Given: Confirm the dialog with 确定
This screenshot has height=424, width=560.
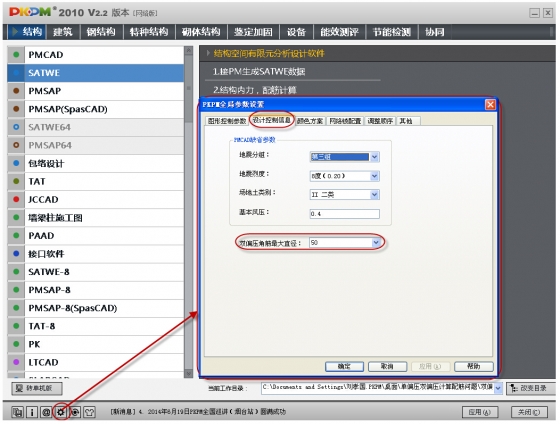Looking at the screenshot, I should click(344, 366).
